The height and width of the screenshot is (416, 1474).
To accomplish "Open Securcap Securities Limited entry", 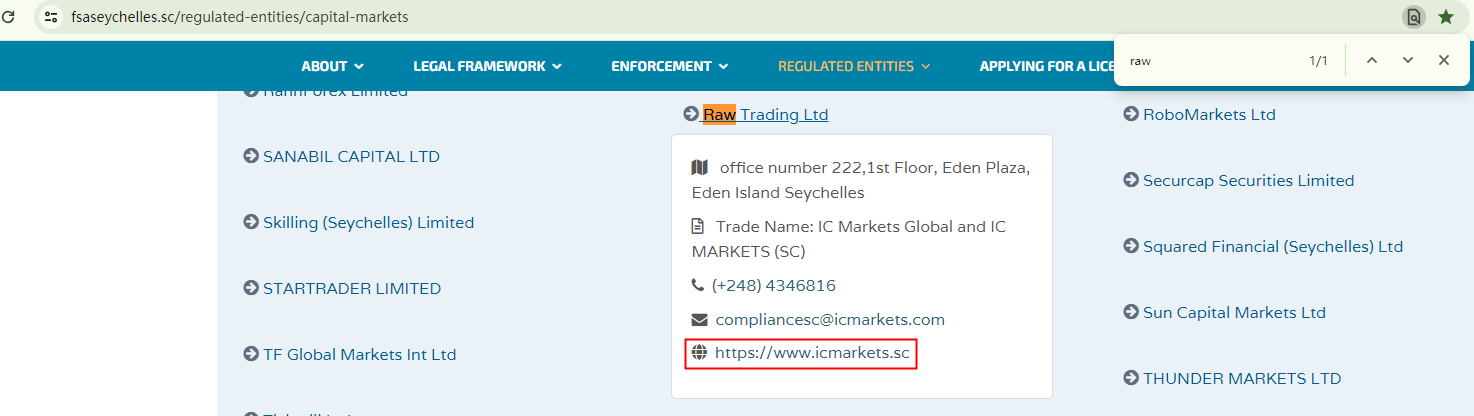I will 1248,181.
